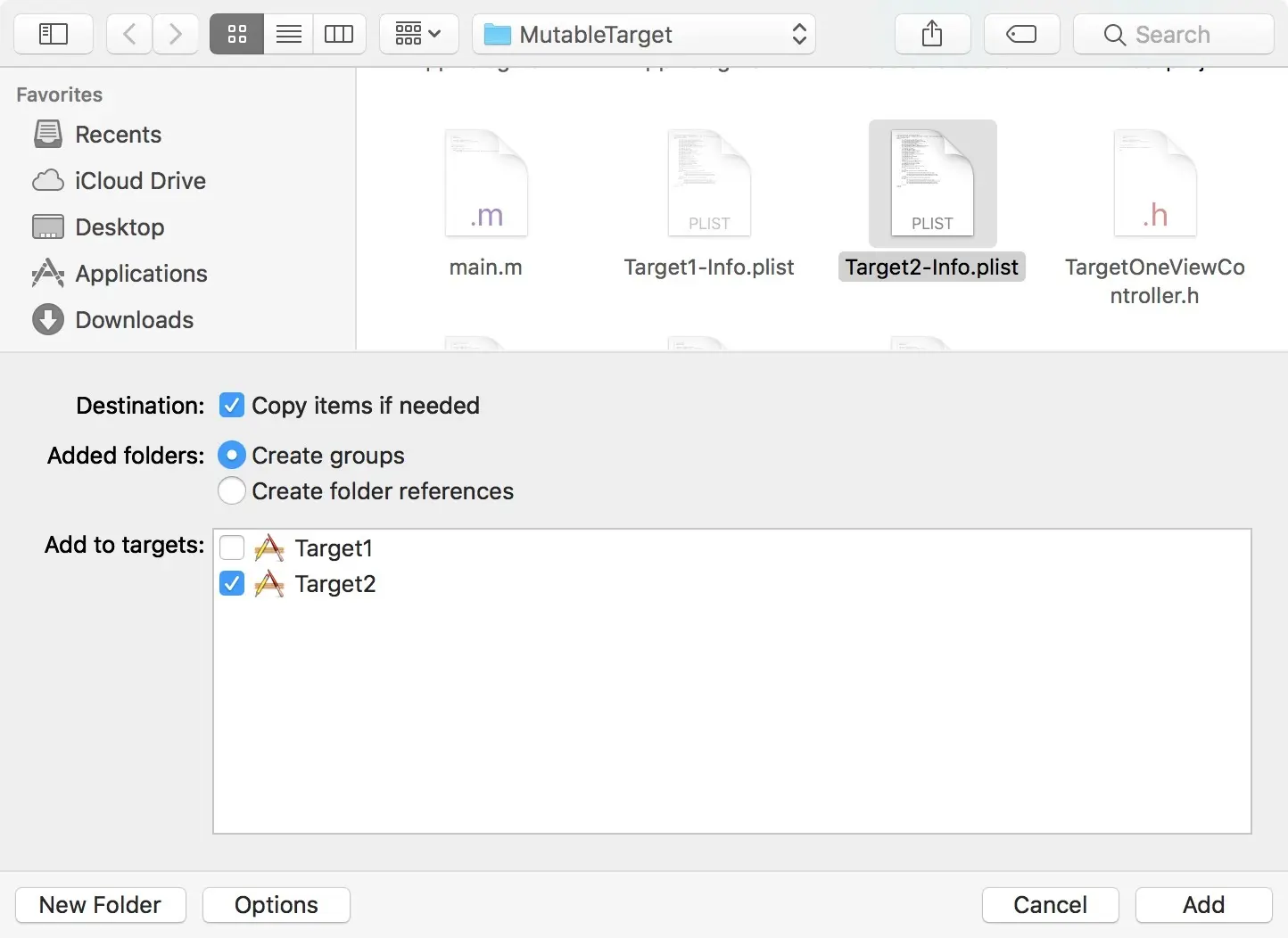Viewport: 1288px width, 938px height.
Task: Select the Target1-Info.plist file icon
Action: [x=709, y=184]
